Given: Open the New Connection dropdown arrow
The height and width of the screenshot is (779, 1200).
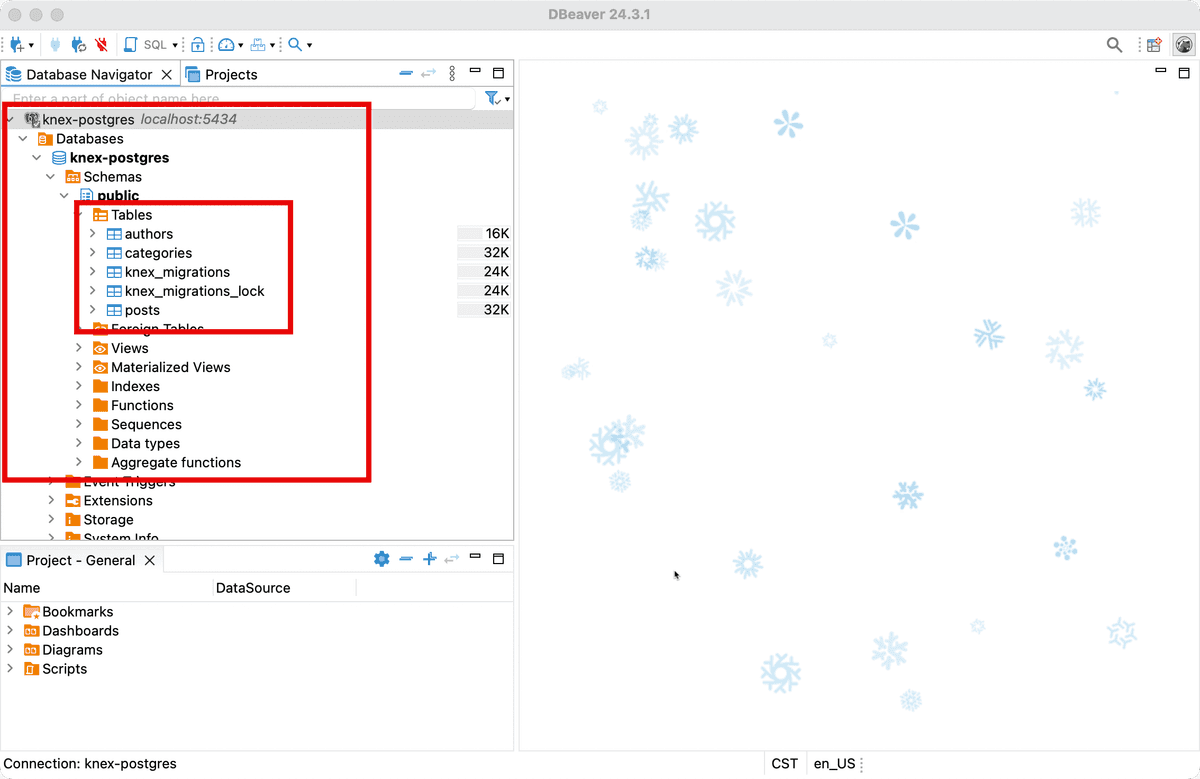Looking at the screenshot, I should click(31, 45).
